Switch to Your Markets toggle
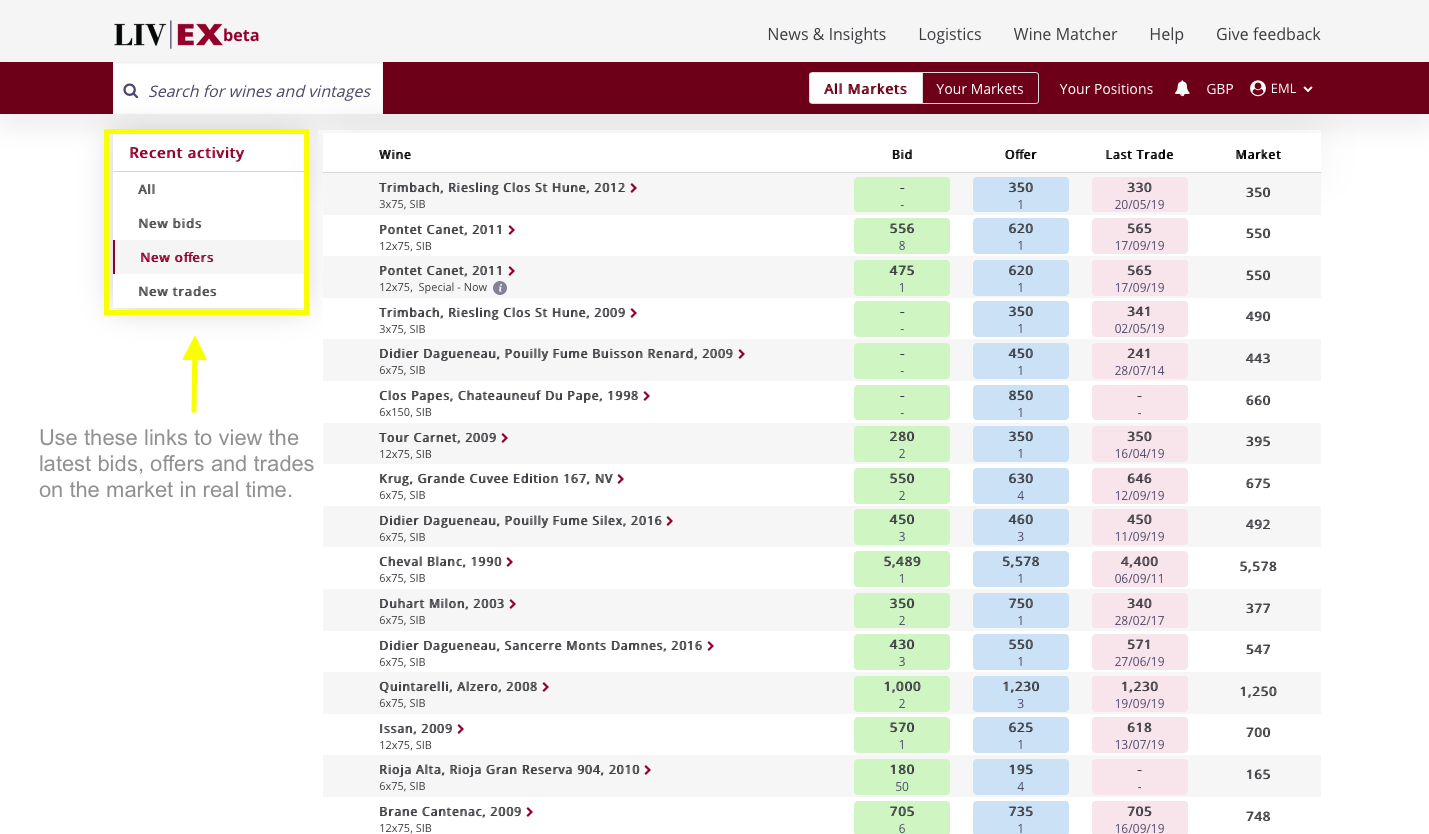 (x=980, y=88)
